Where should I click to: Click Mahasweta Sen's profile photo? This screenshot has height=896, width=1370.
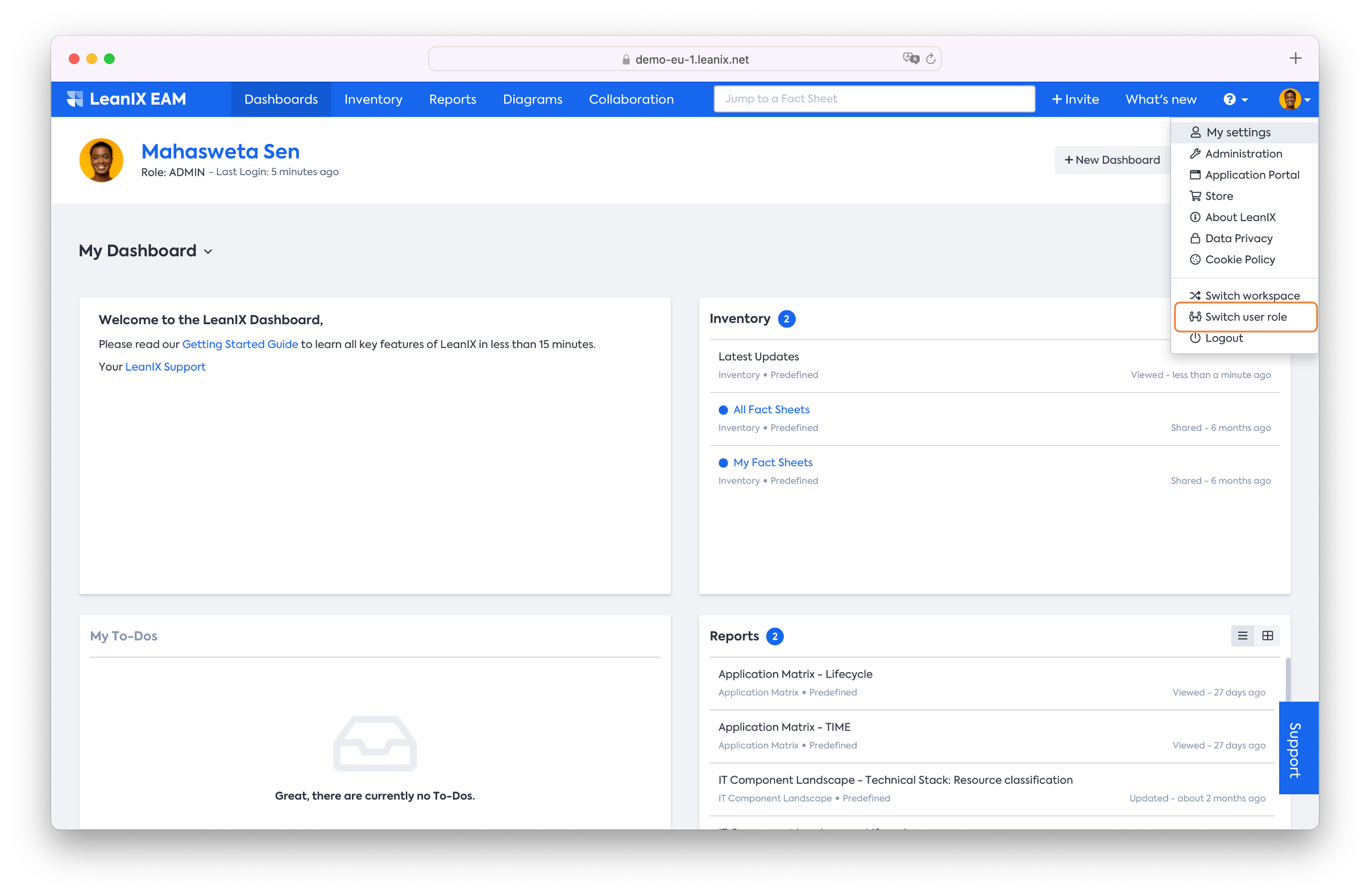tap(101, 160)
